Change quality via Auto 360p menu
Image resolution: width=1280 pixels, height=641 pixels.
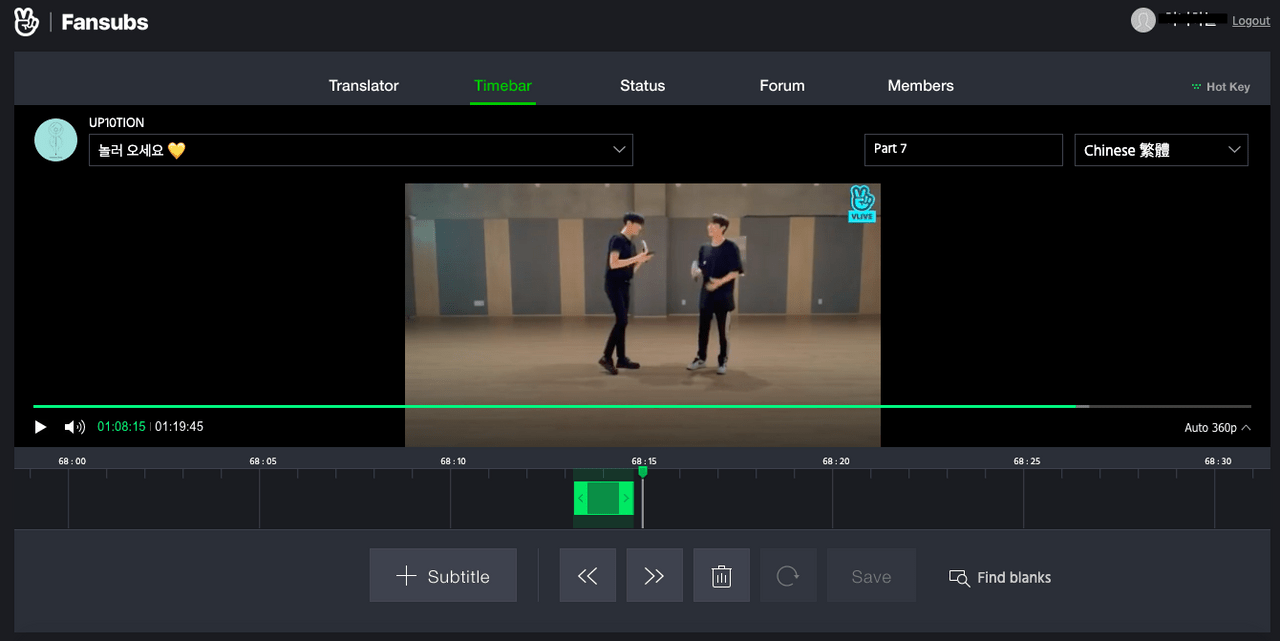pos(1217,428)
